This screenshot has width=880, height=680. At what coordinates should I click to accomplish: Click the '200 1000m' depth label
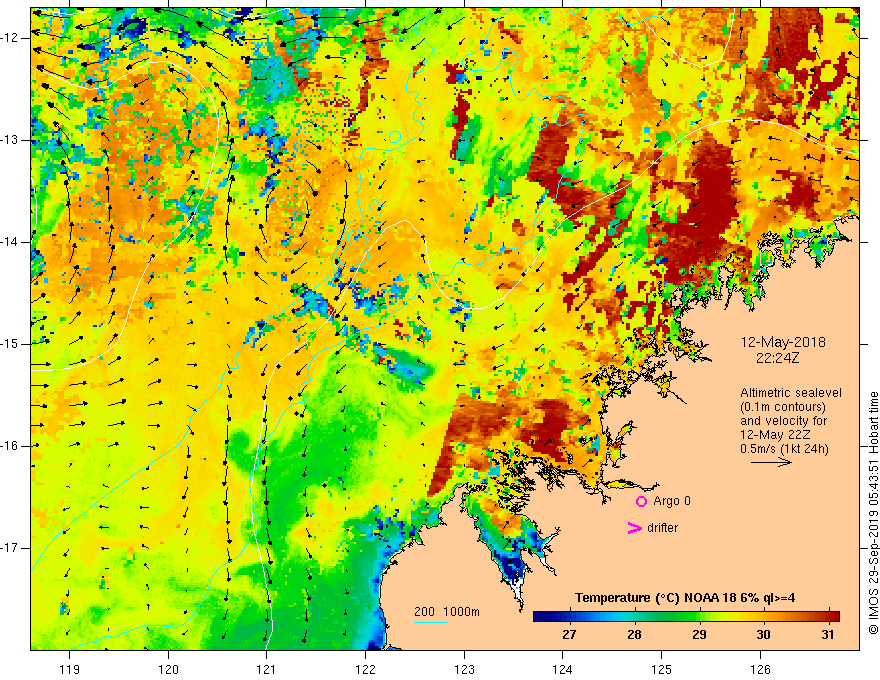click(447, 612)
